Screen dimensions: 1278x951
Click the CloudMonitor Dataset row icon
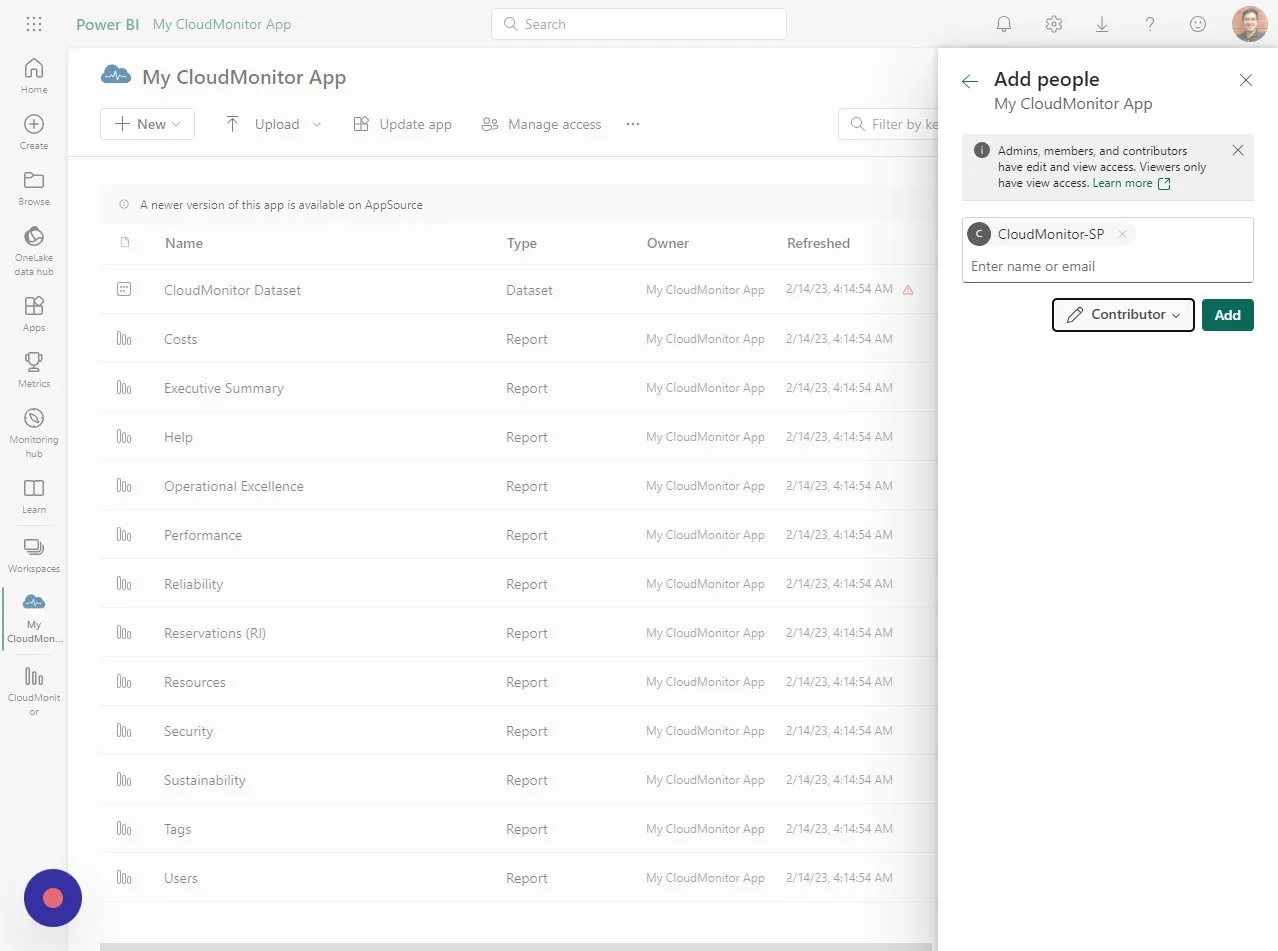point(124,290)
